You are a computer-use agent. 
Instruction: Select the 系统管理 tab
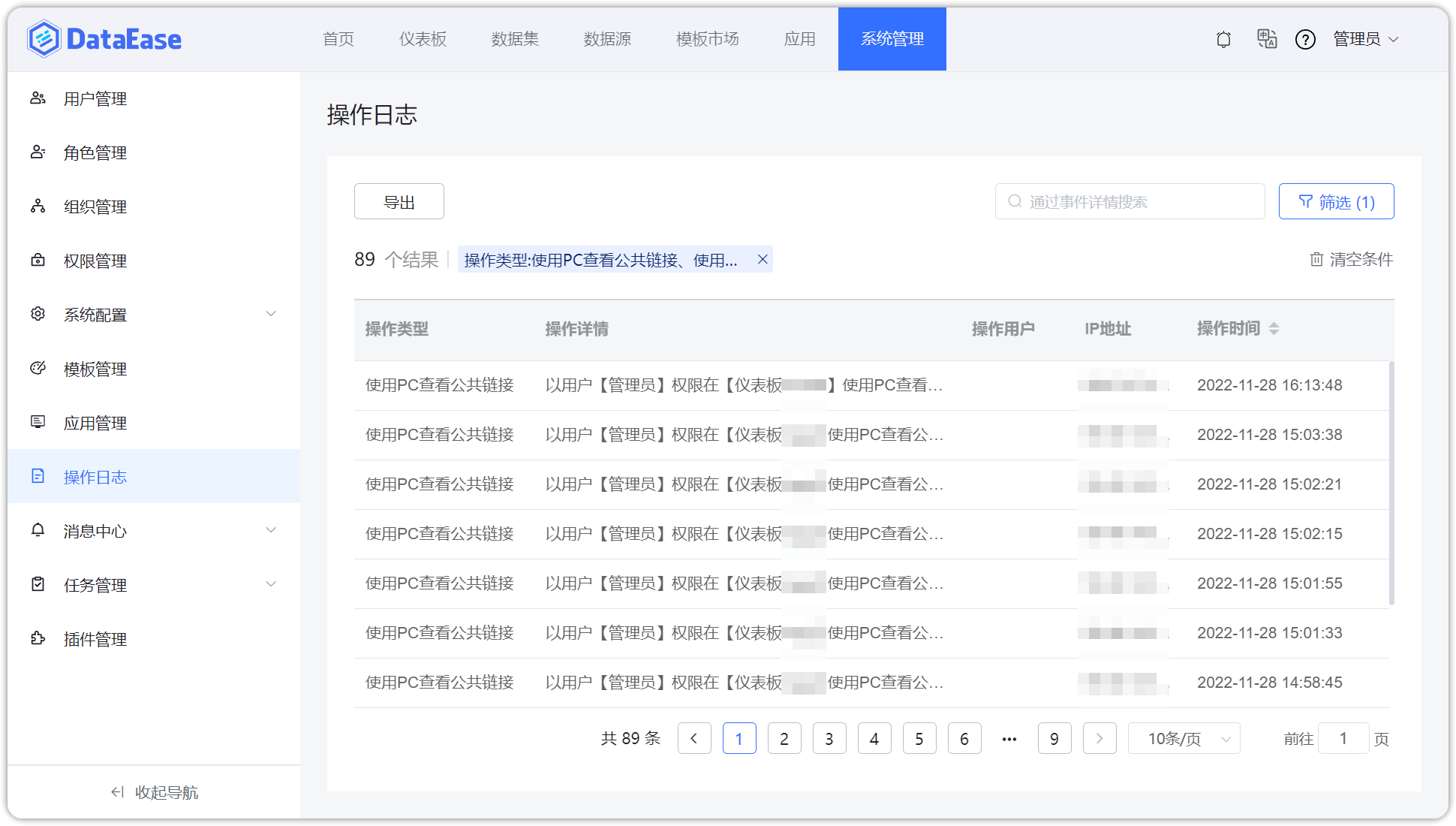click(x=892, y=39)
